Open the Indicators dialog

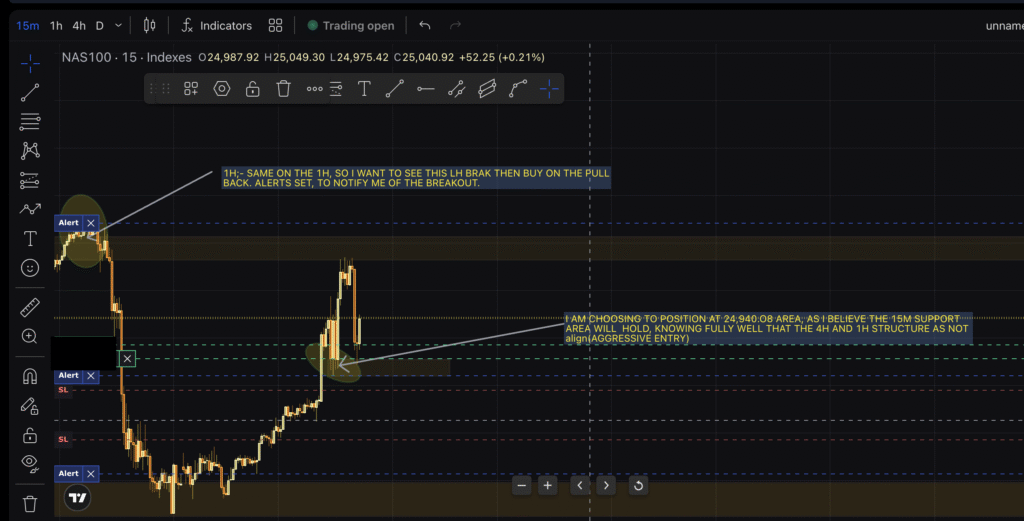[x=216, y=25]
